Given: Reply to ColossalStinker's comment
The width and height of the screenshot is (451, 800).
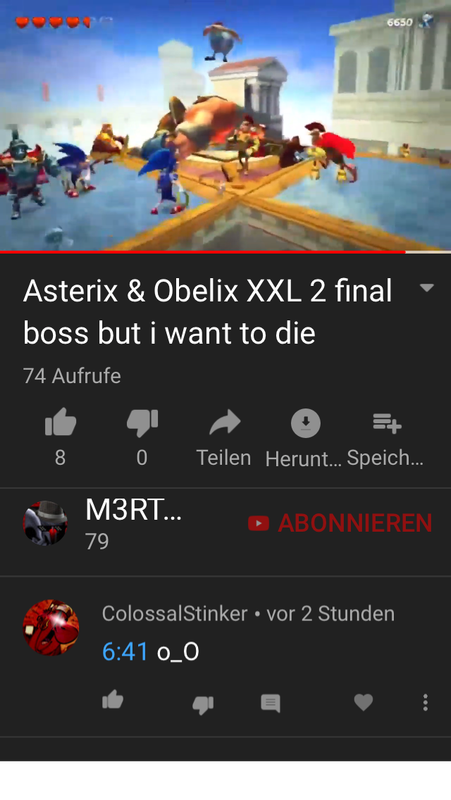Looking at the screenshot, I should [x=270, y=703].
